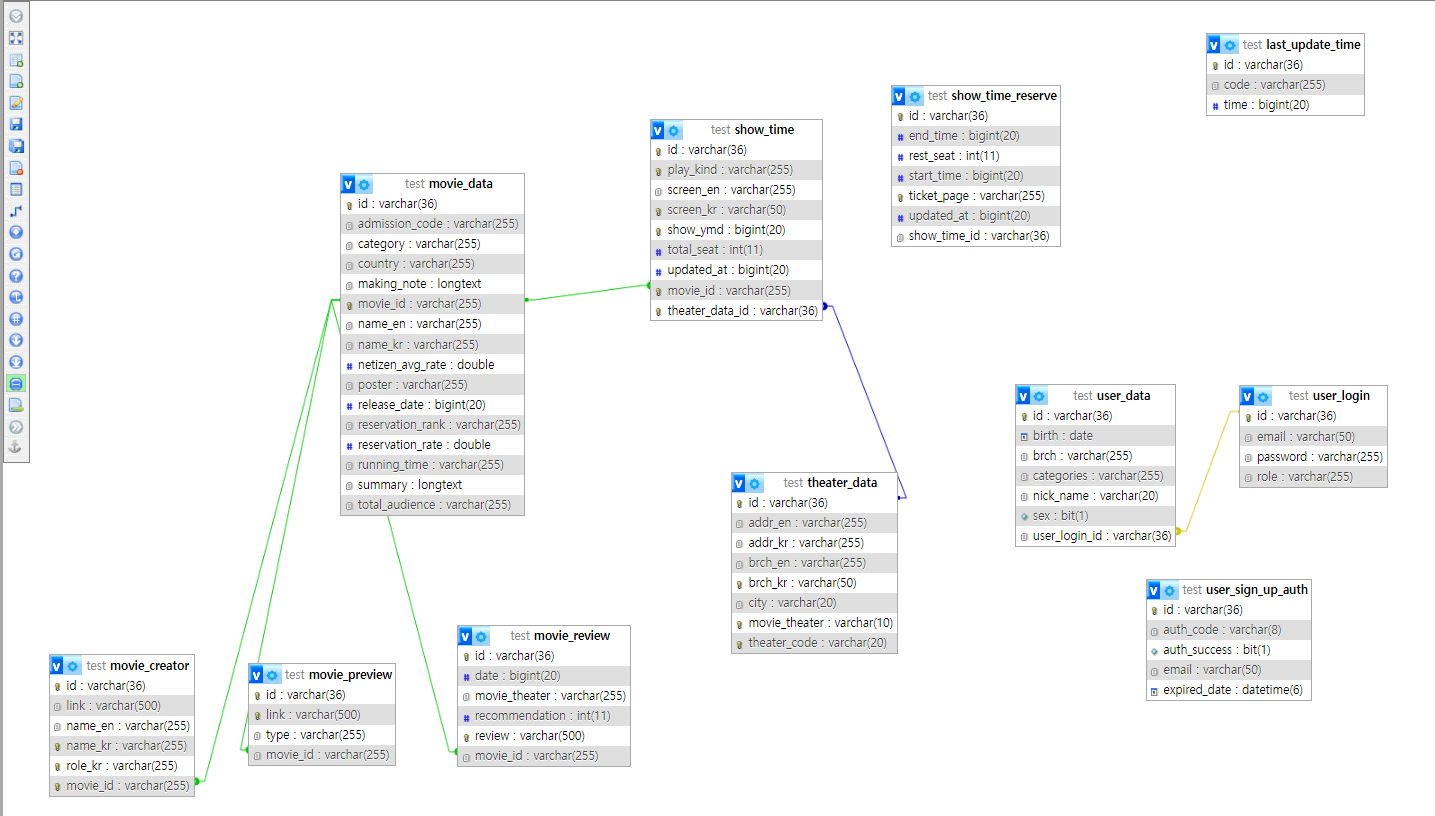Click expired_date column in user_sign_up_auth
Screen dimensions: 1435x816
pos(1229,690)
